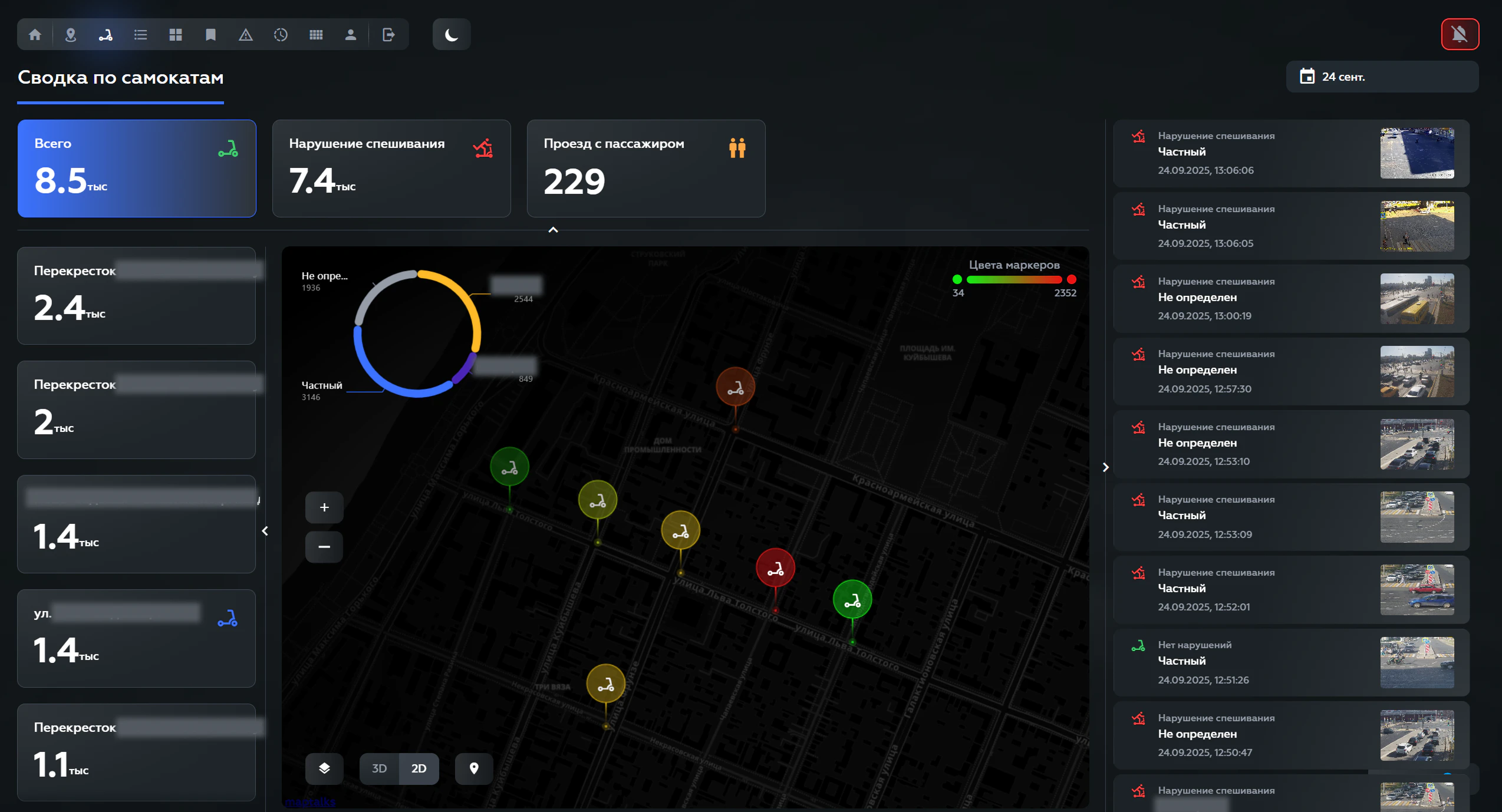Click the red scooter marker on map

775,568
